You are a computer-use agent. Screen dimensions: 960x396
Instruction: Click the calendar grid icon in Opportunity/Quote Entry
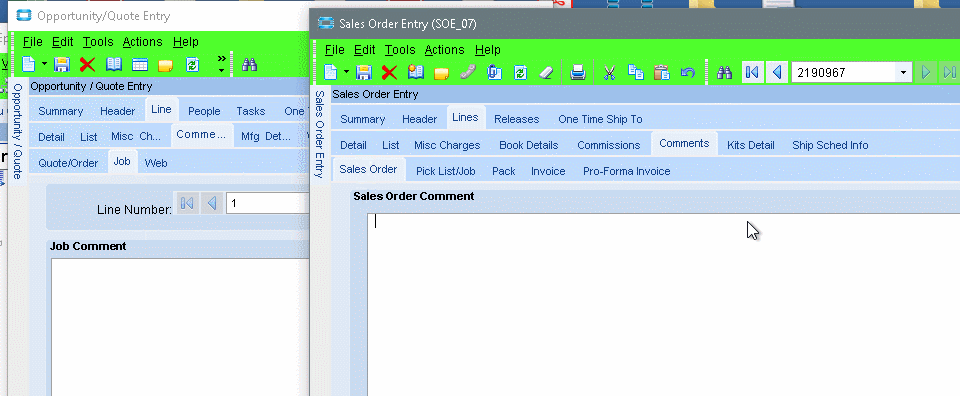(140, 64)
